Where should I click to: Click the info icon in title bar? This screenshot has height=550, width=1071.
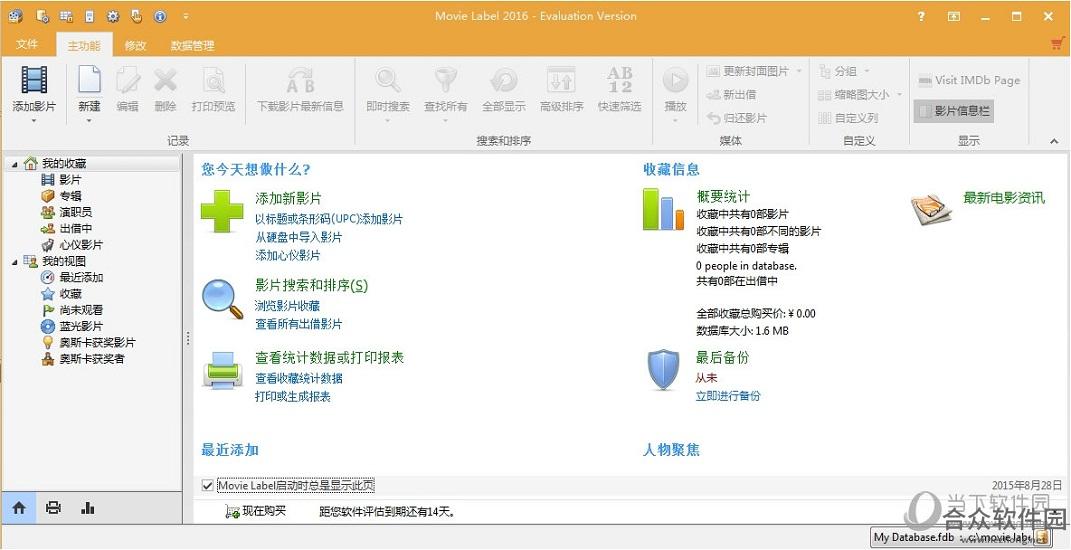coord(161,16)
